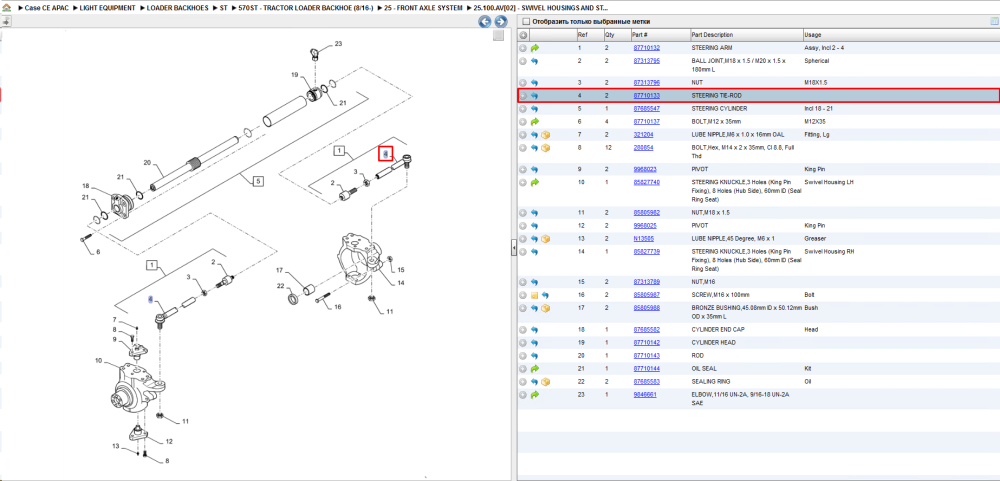Toggle the round select button for STEERING TIE-ROD
The height and width of the screenshot is (481, 1000).
coord(523,96)
